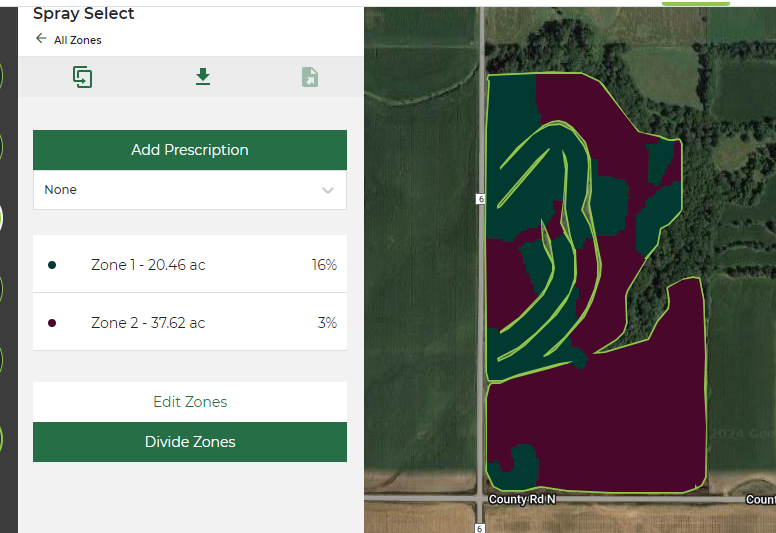Screen dimensions: 776x533
Task: Click the grayed-out export file icon
Action: 310,77
